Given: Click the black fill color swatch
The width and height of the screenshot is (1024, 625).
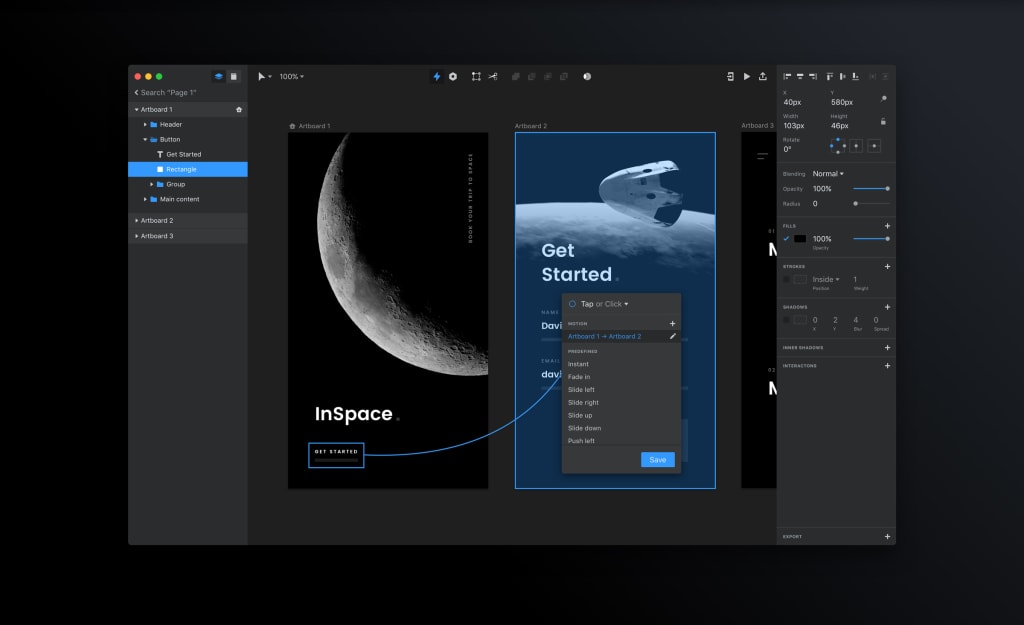Looking at the screenshot, I should 800,238.
